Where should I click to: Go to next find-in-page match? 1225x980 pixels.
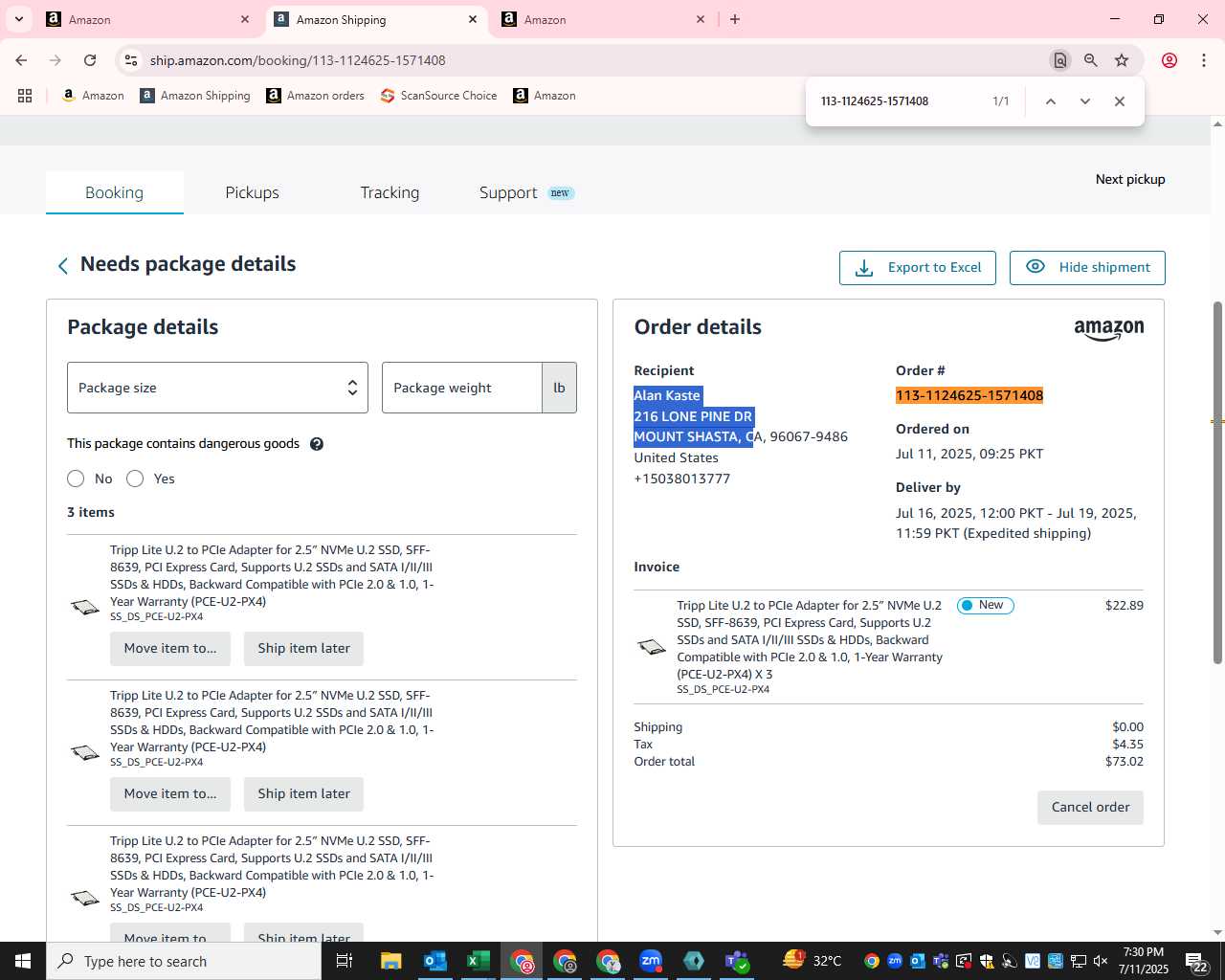pos(1085,101)
